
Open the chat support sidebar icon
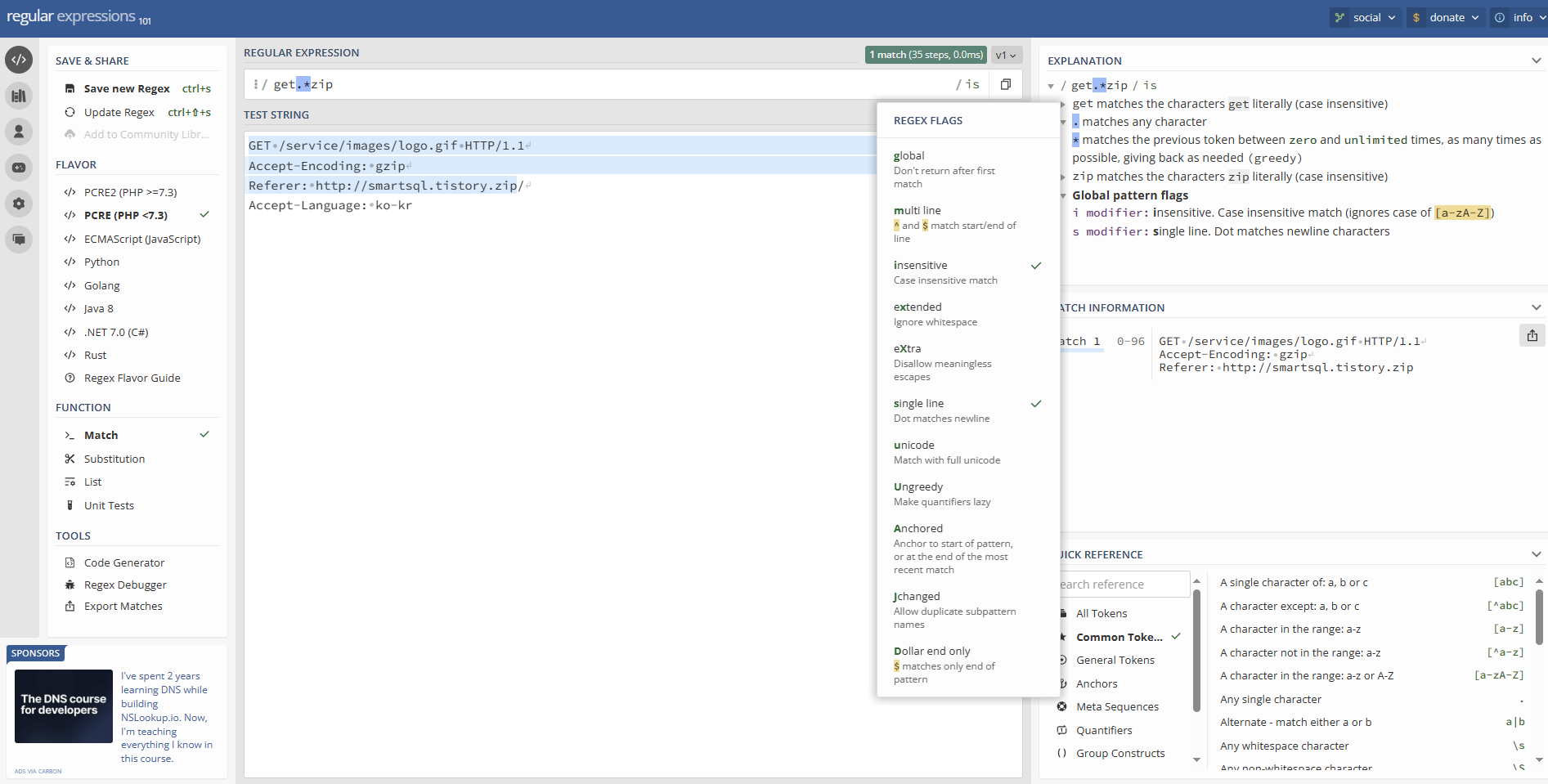19,240
